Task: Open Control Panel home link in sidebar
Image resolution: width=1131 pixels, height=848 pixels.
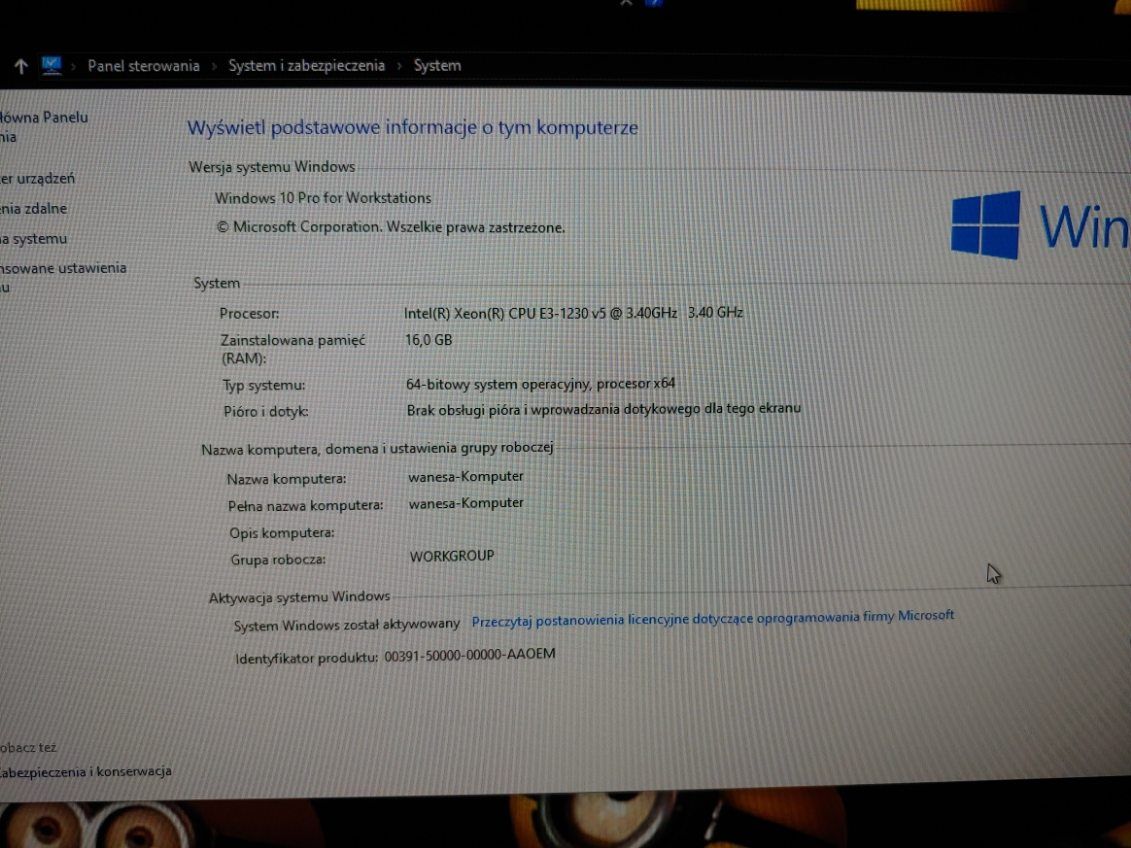Action: pos(44,126)
